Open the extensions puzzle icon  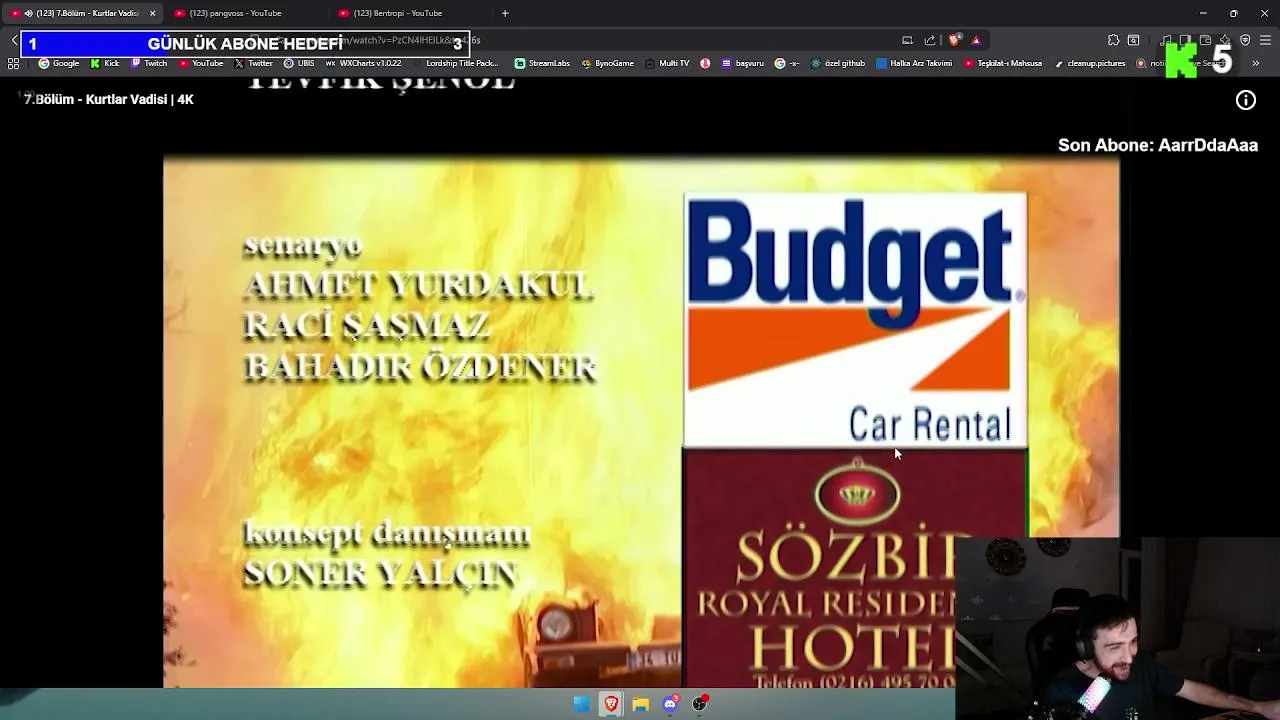pos(1113,40)
